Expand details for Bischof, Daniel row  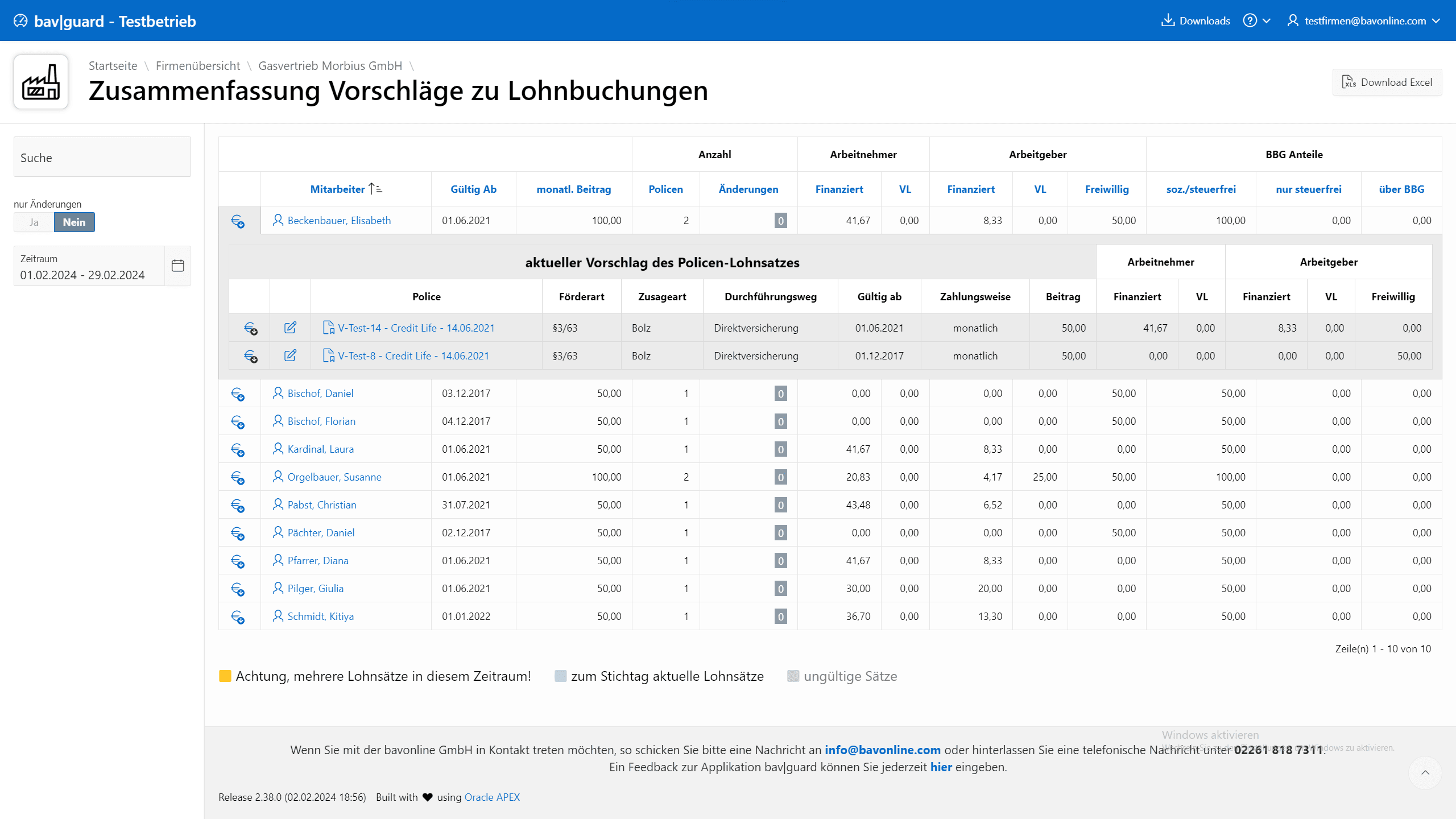click(238, 394)
